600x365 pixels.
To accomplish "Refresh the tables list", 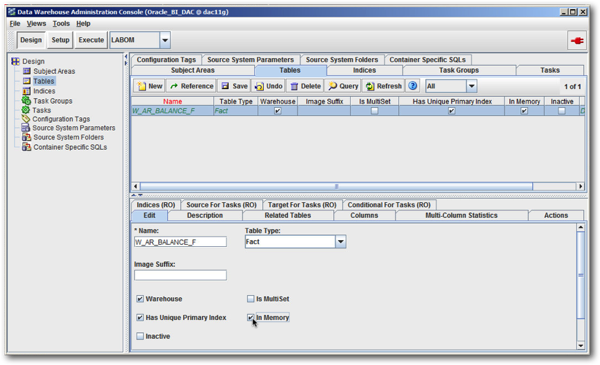I will coord(384,86).
